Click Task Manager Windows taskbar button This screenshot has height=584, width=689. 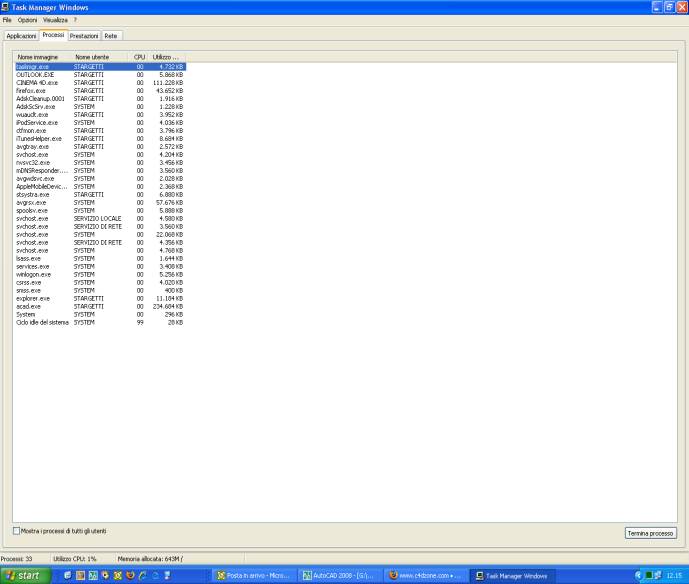point(512,575)
